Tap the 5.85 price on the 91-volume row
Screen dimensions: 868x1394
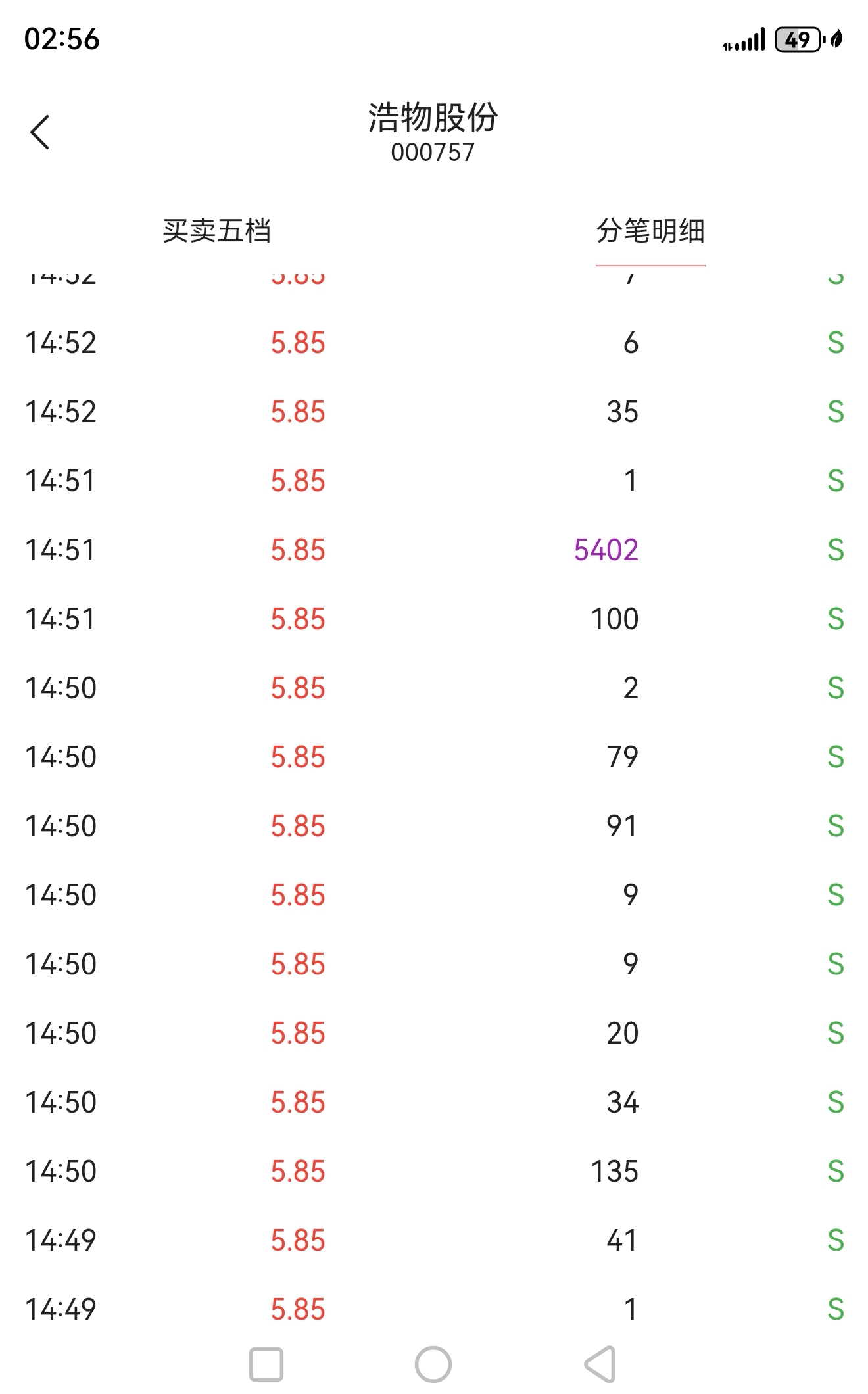coord(298,826)
